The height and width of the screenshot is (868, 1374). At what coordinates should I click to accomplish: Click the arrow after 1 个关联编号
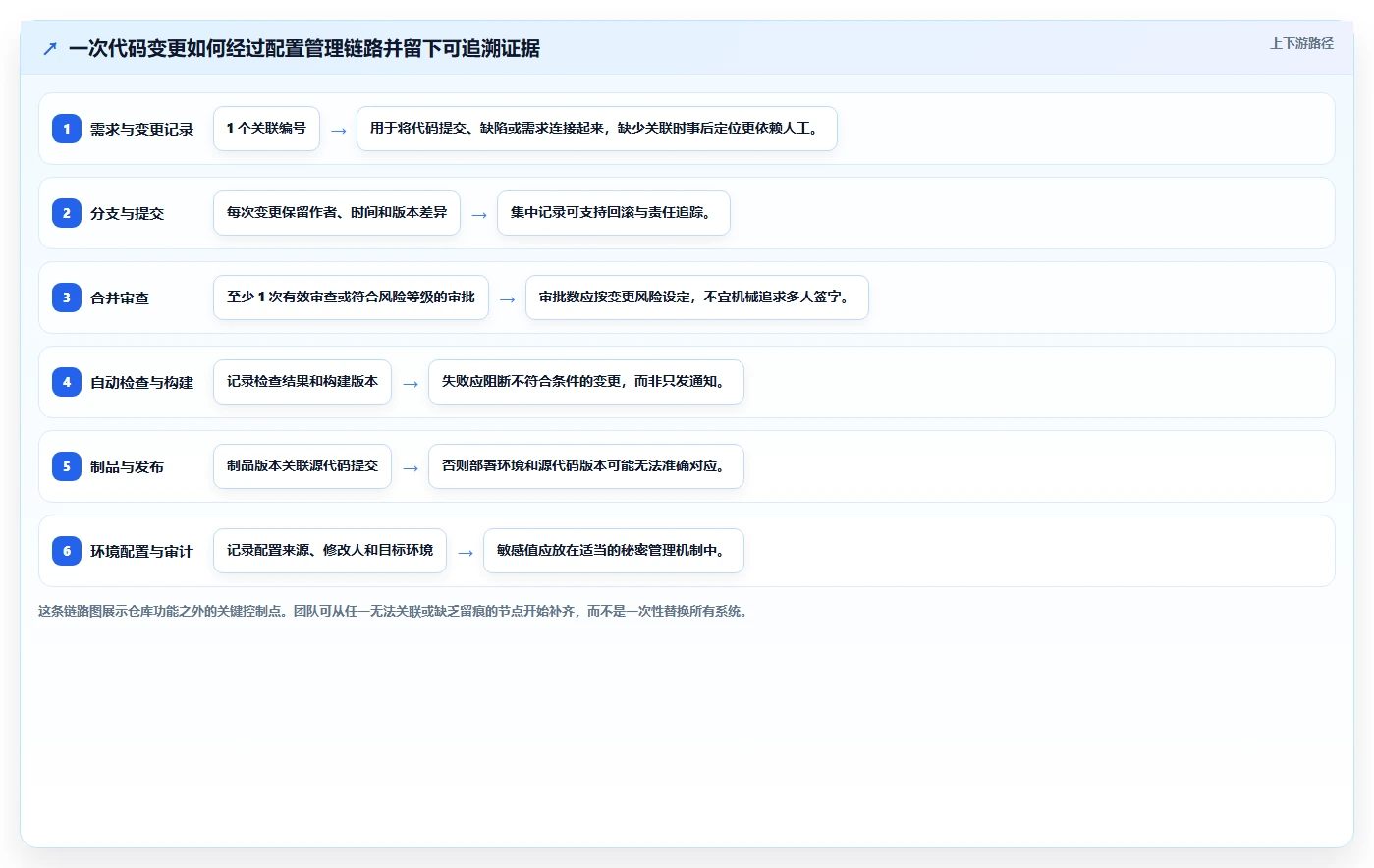pyautogui.click(x=339, y=131)
